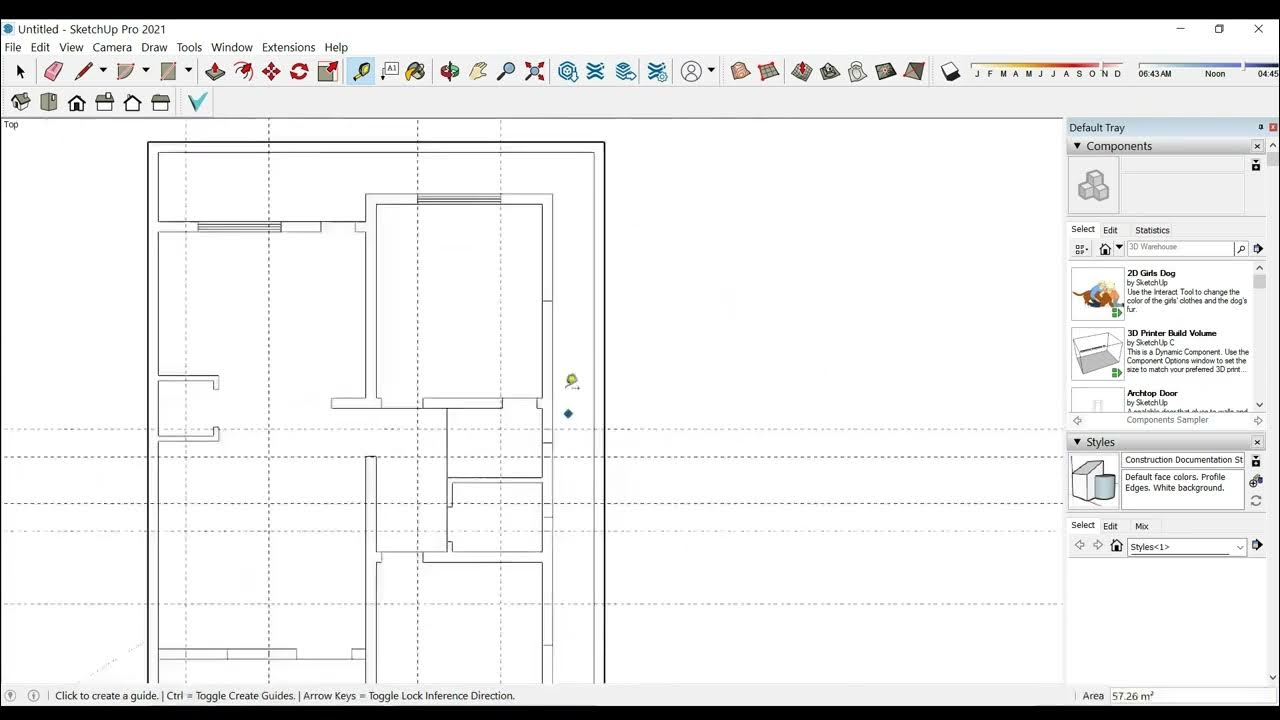Image resolution: width=1280 pixels, height=720 pixels.
Task: Click the From Contours sandbox tool
Action: tap(740, 71)
